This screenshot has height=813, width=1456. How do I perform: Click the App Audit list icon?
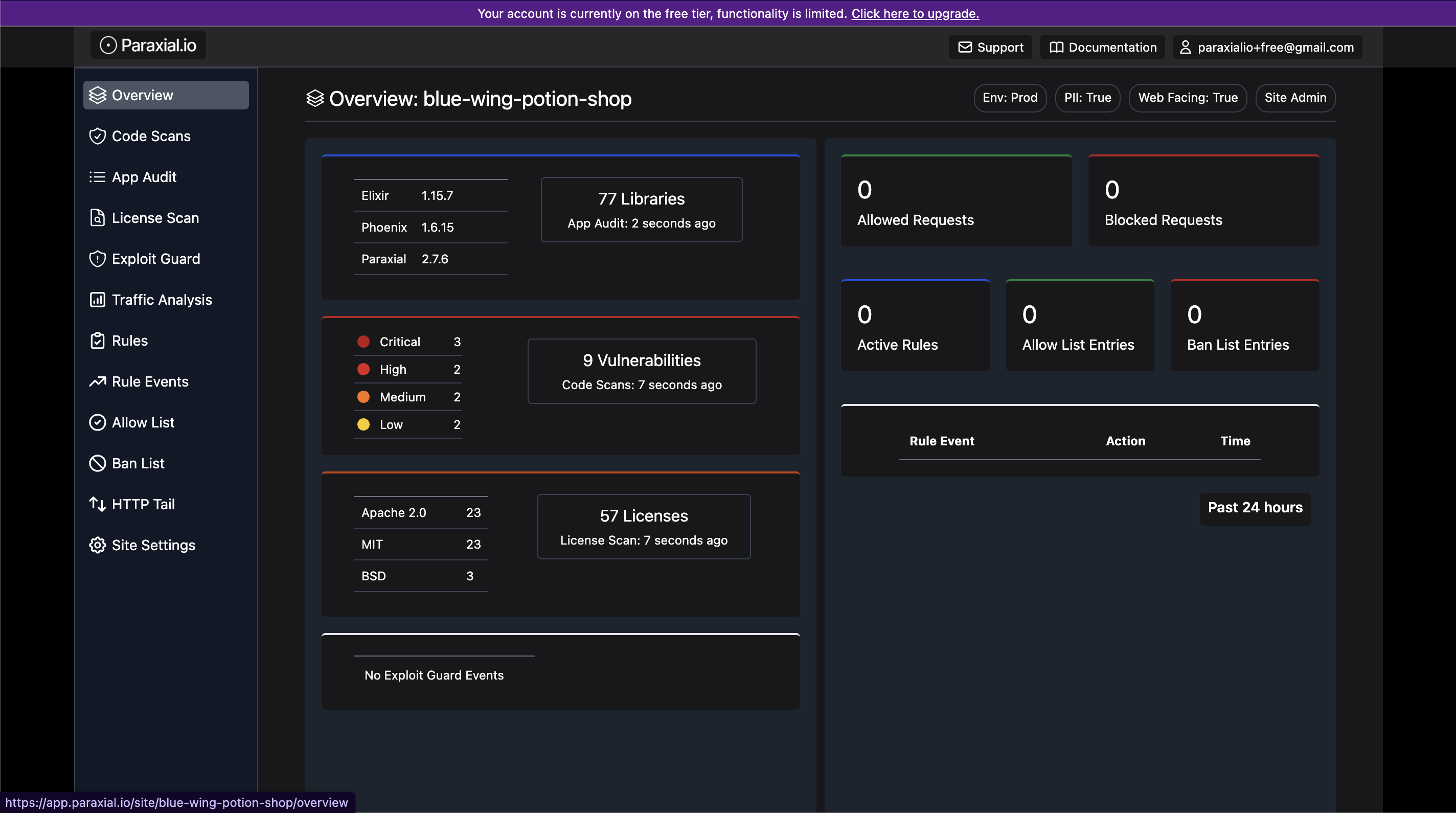tap(97, 177)
